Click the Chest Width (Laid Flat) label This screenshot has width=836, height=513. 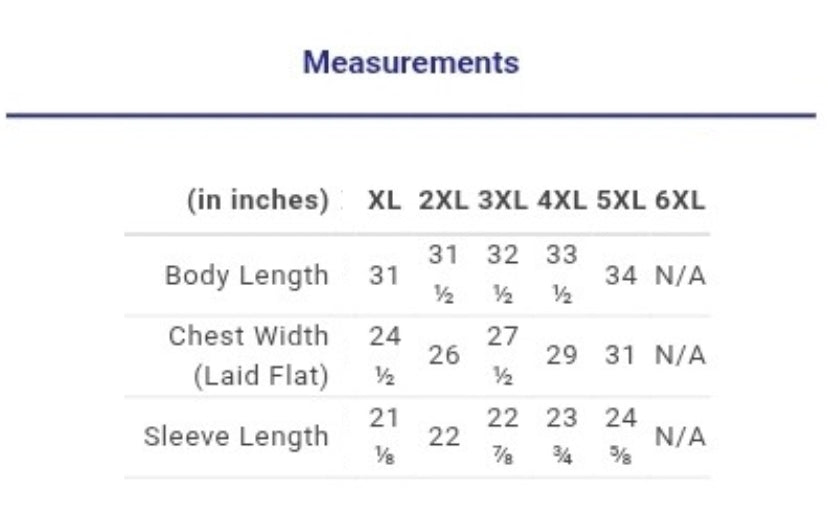click(x=248, y=356)
